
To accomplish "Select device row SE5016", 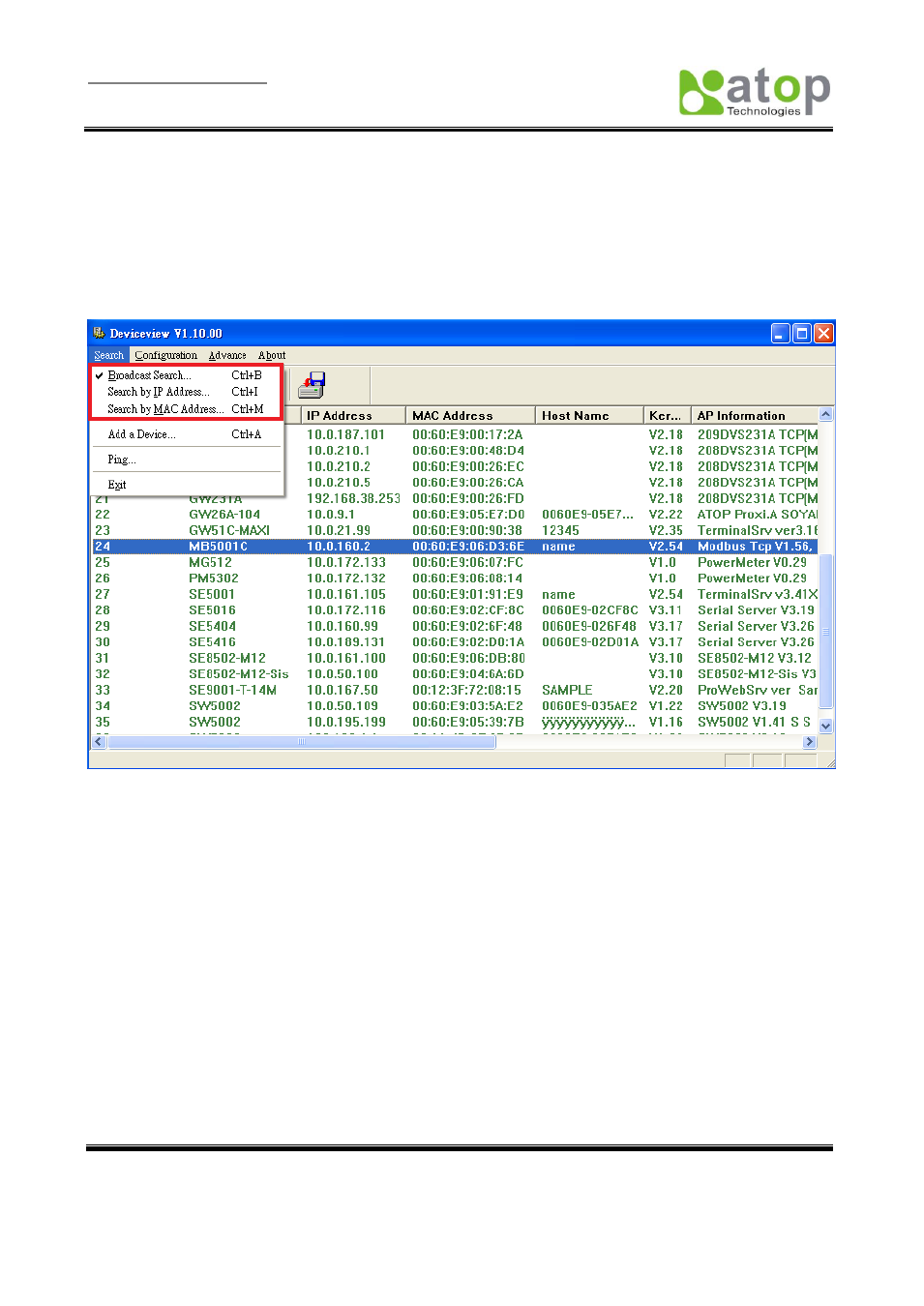I will [455, 610].
